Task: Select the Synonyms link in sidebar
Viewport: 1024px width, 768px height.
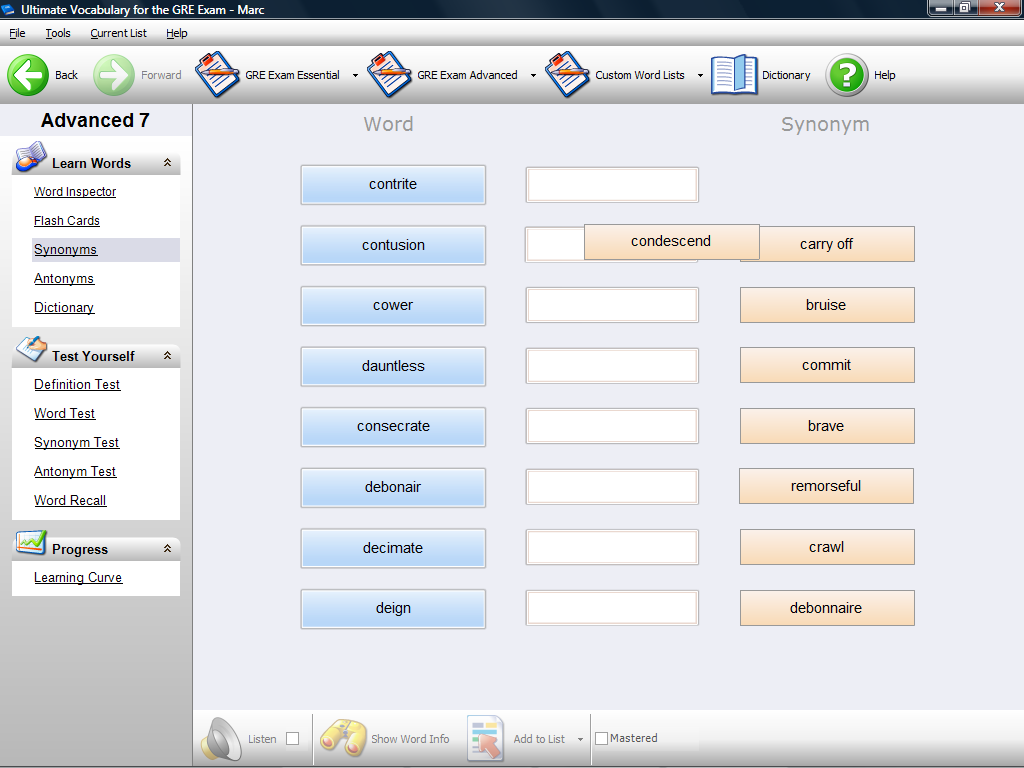Action: coord(65,249)
